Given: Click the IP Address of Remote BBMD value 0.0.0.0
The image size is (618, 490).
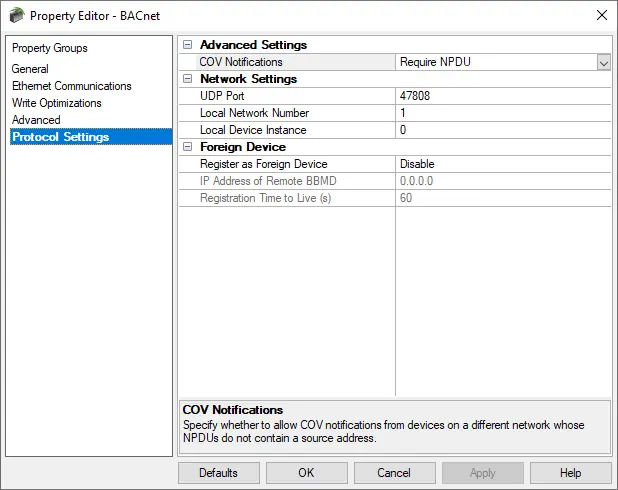Looking at the screenshot, I should [x=503, y=181].
